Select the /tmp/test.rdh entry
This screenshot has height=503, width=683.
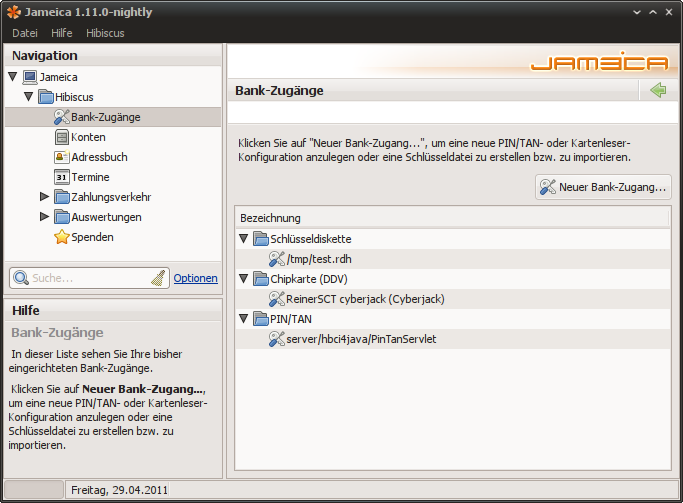coord(453,259)
